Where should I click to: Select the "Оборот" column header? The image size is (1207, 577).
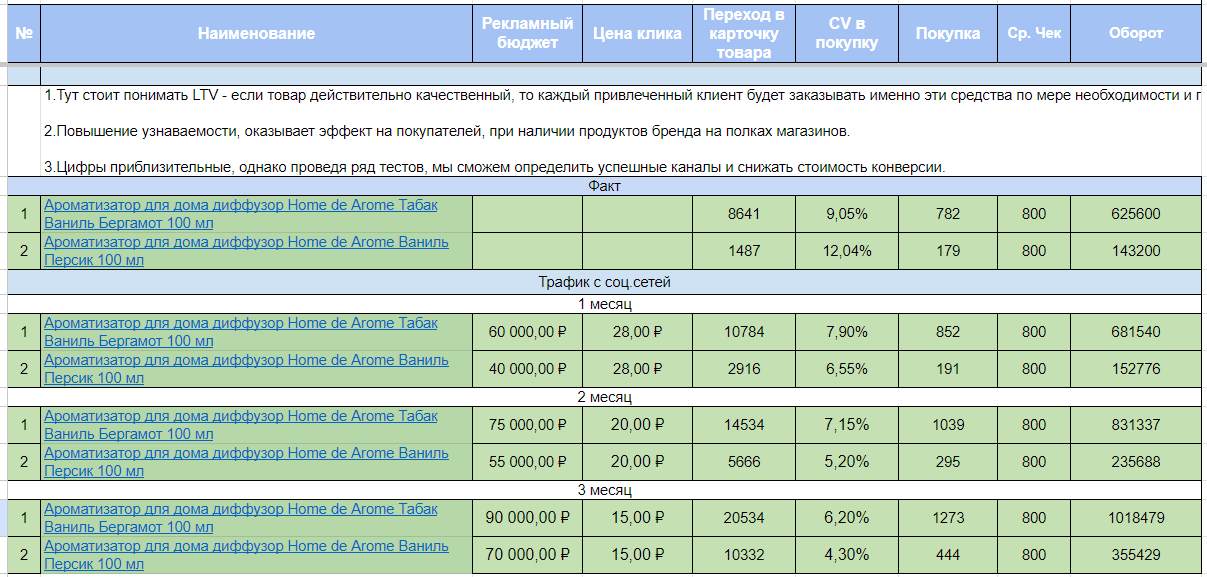[x=1135, y=34]
